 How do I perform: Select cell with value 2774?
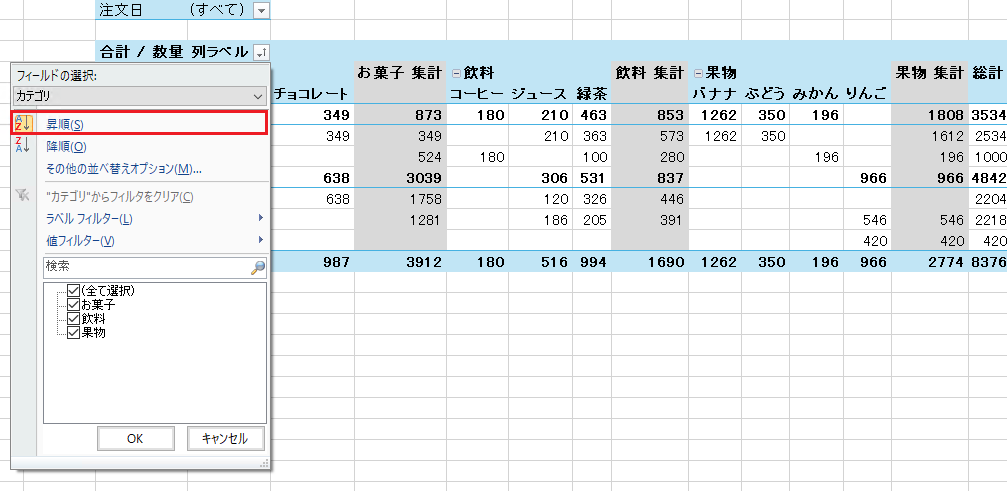coord(930,262)
